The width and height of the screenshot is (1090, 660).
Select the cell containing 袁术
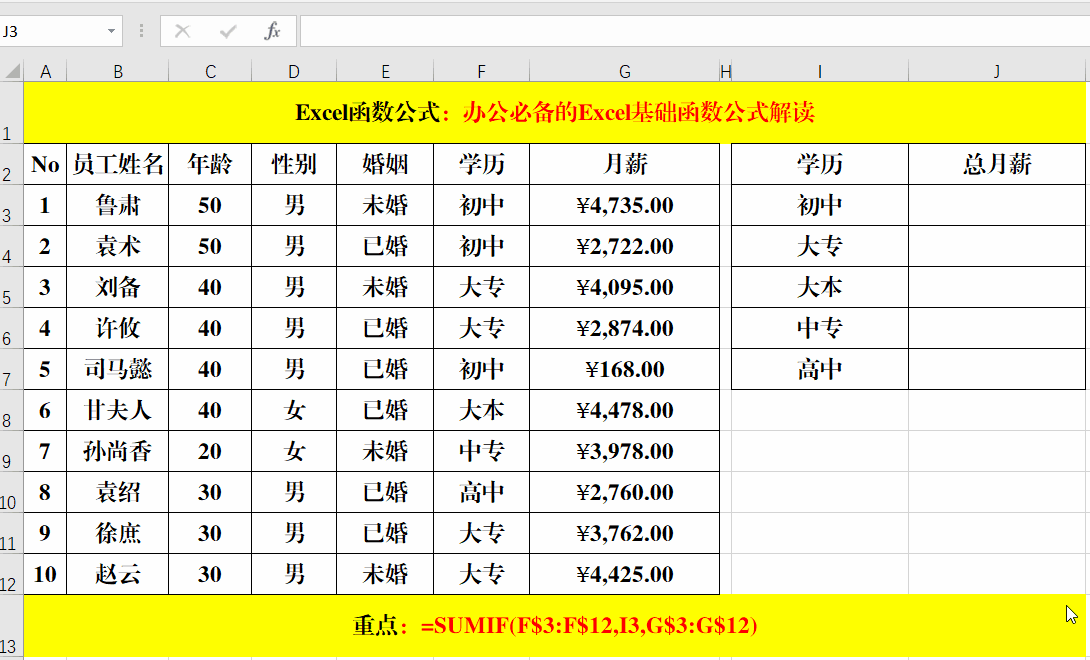117,246
